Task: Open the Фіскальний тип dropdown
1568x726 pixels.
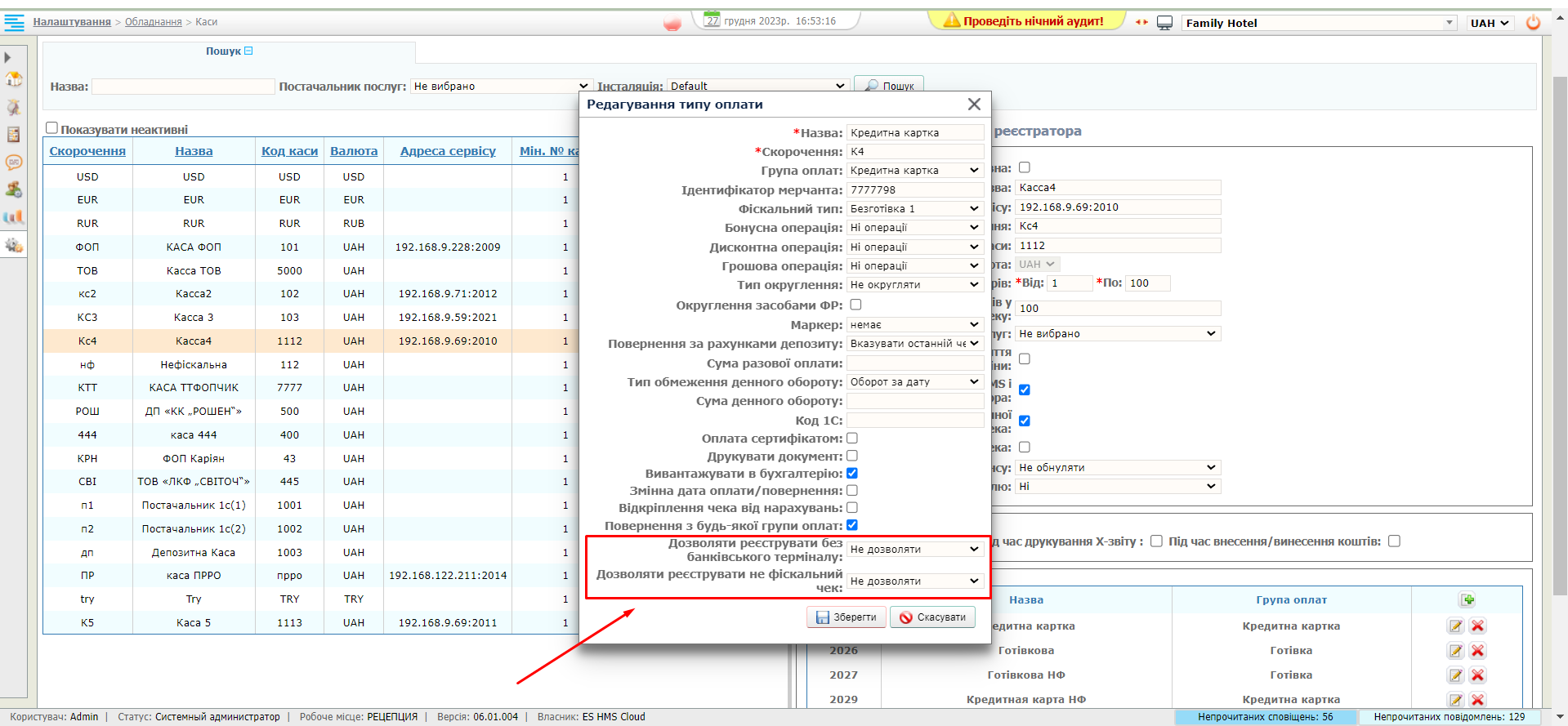Action: [914, 209]
